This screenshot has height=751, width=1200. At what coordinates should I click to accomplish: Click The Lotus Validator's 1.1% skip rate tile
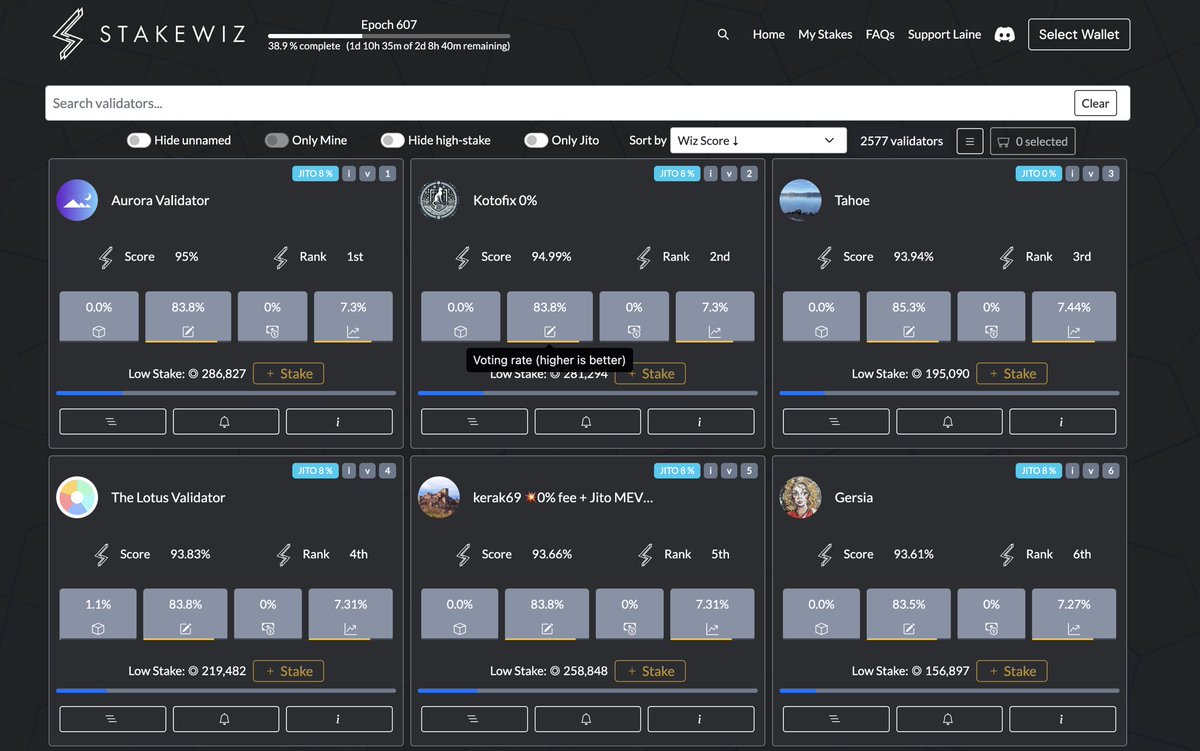pyautogui.click(x=98, y=614)
